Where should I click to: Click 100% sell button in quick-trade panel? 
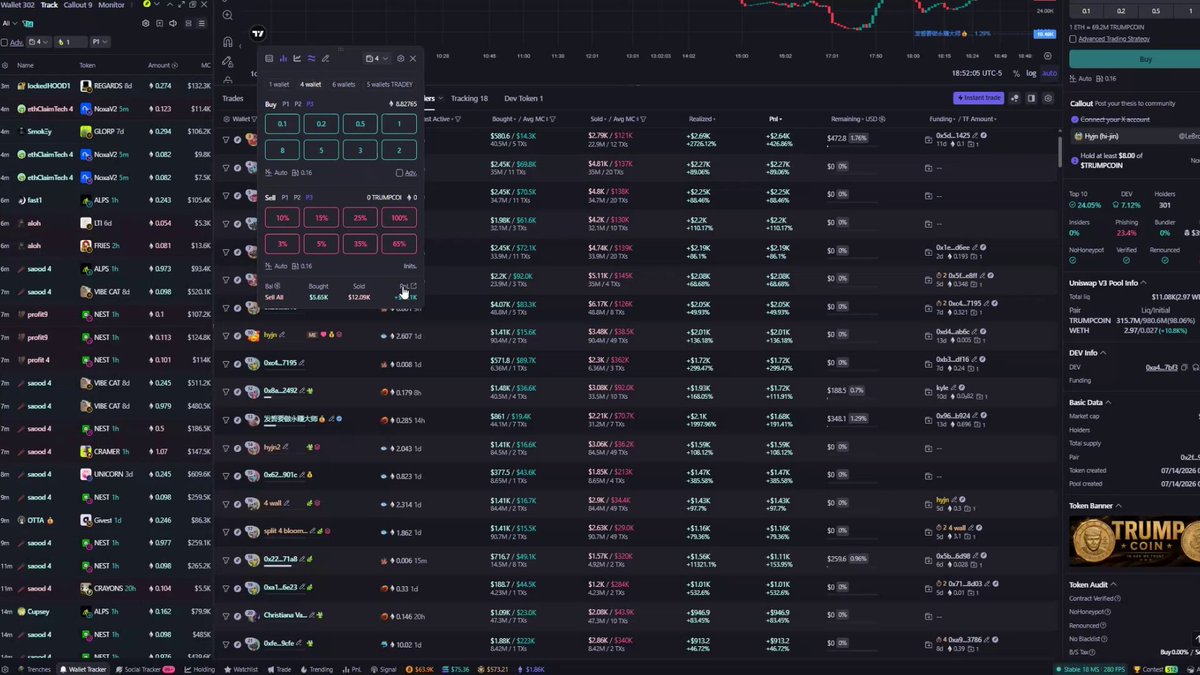(x=399, y=217)
